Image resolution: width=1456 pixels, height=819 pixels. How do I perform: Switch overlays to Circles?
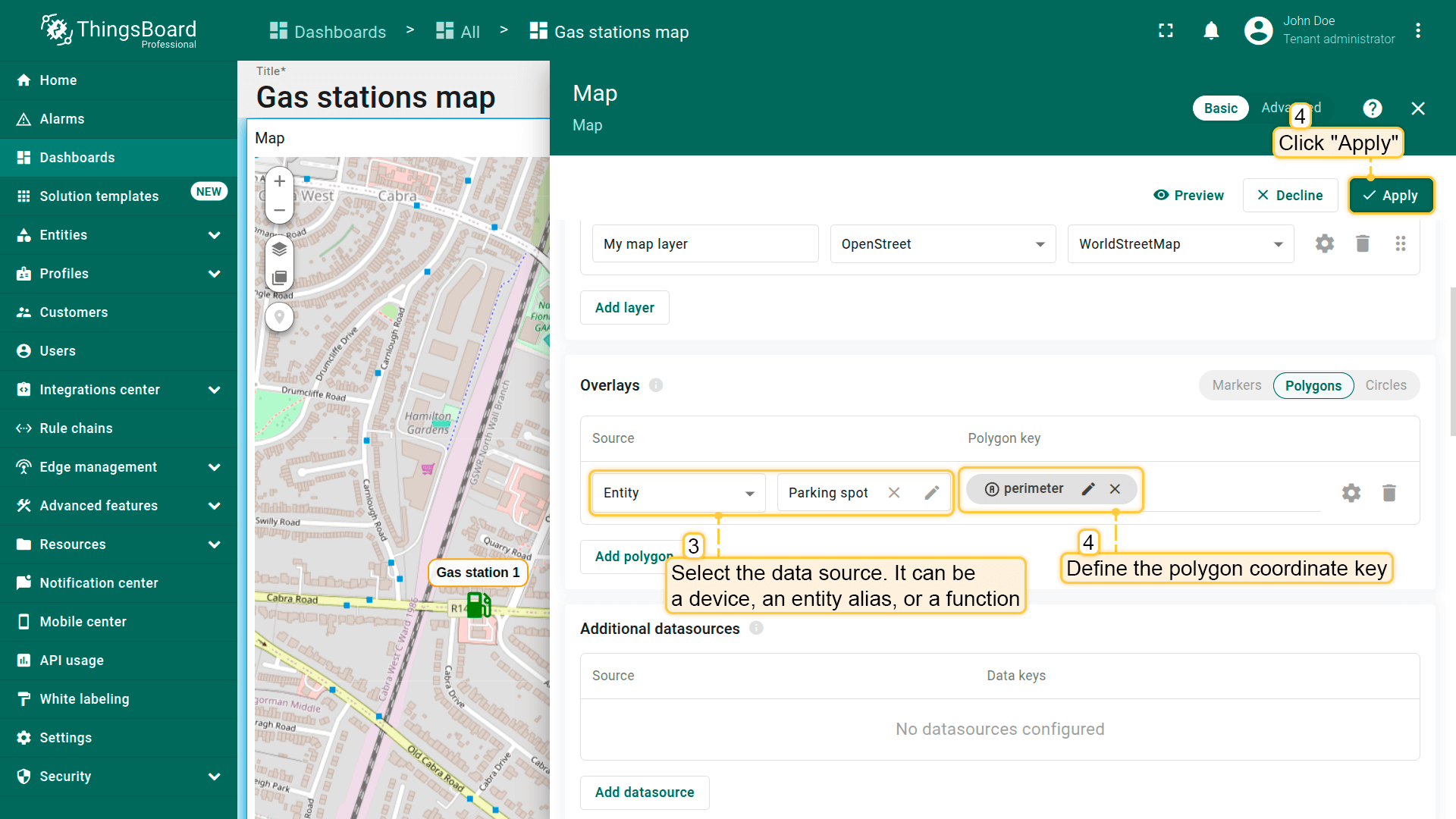point(1385,385)
